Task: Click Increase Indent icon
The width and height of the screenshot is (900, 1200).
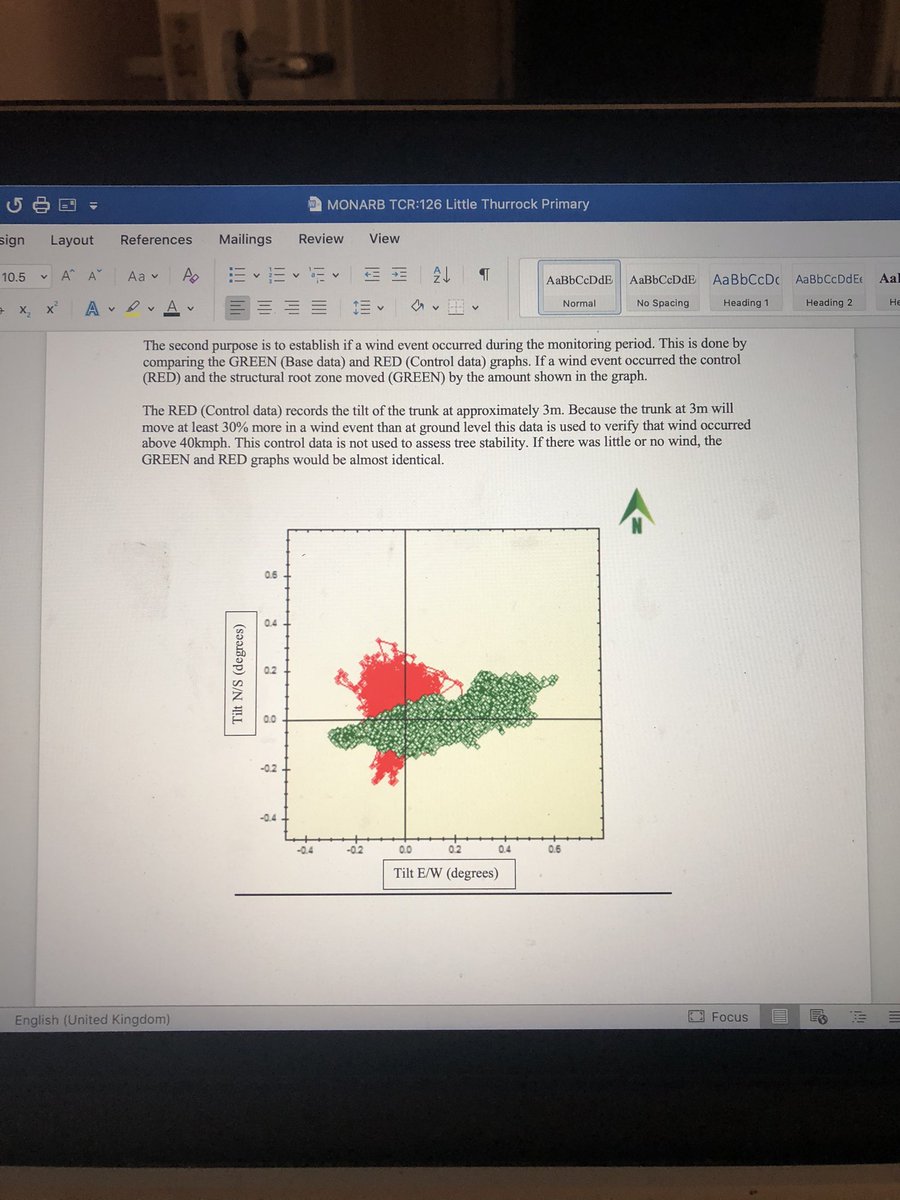Action: pos(399,274)
